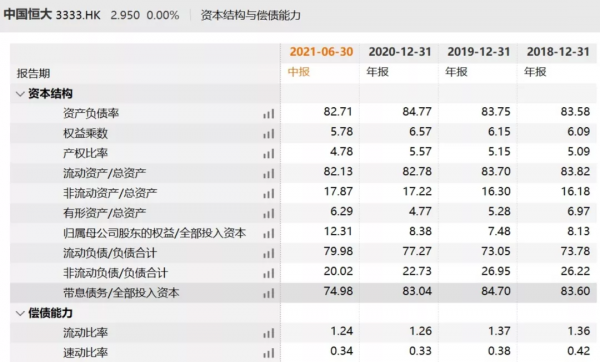The width and height of the screenshot is (600, 362).
Task: Click the value 4.78 in 产权比率 row
Action: (341, 151)
